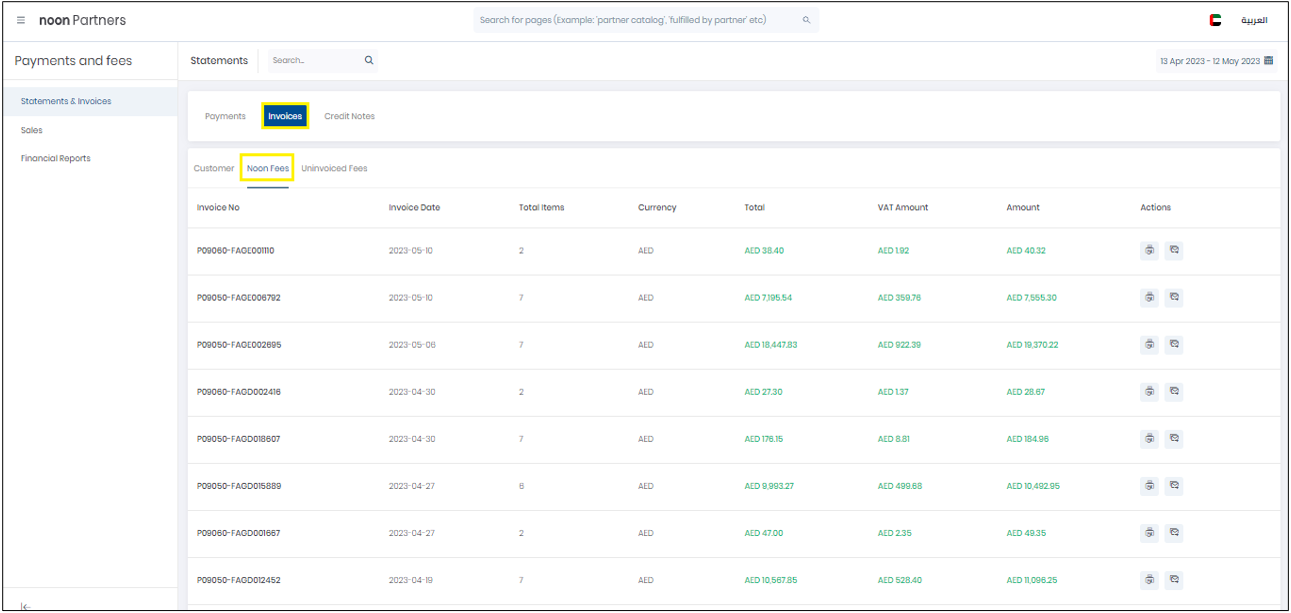Print invoice P09050-FAGE002695
The image size is (1291, 613).
click(x=1150, y=345)
